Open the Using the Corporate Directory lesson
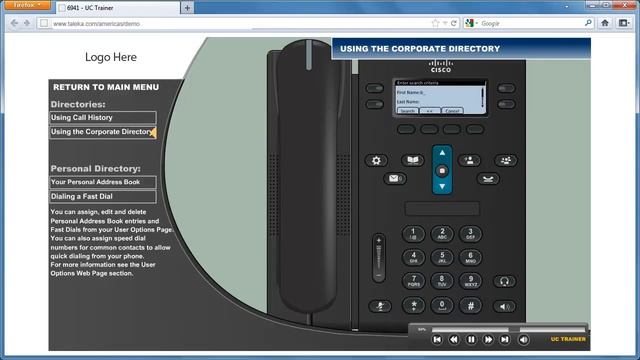This screenshot has height=360, width=640. tap(103, 132)
